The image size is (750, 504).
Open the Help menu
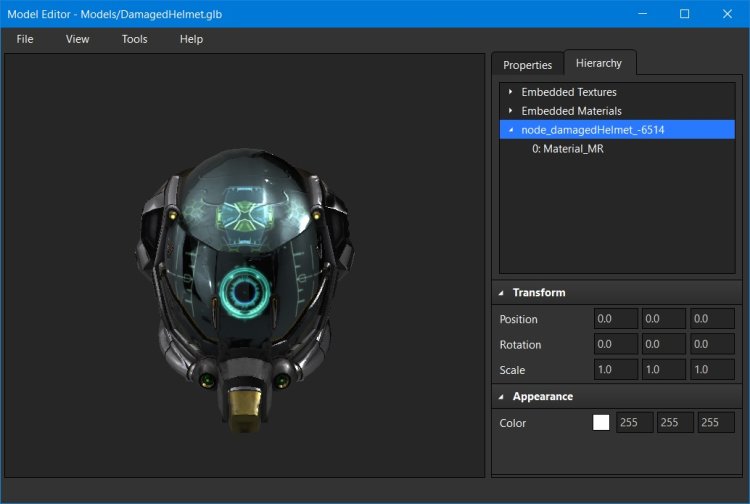point(191,39)
